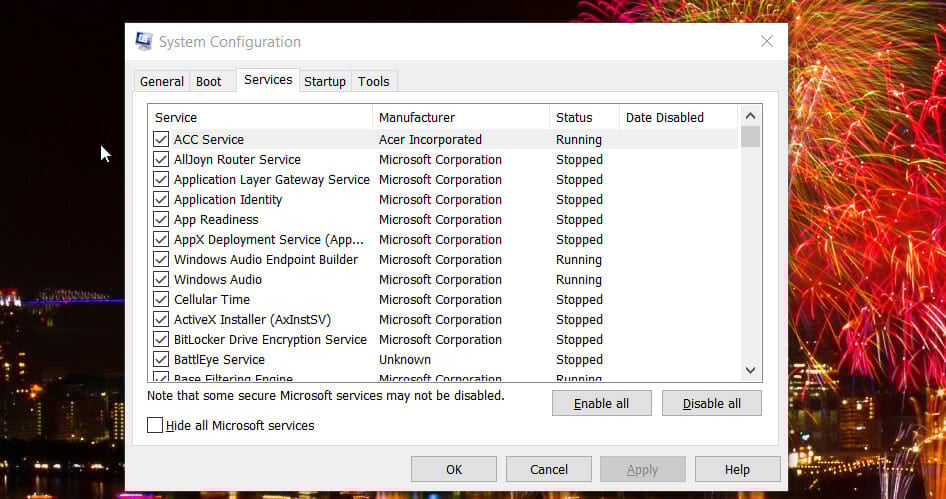
Task: Open Help from the dialog
Action: click(x=737, y=469)
